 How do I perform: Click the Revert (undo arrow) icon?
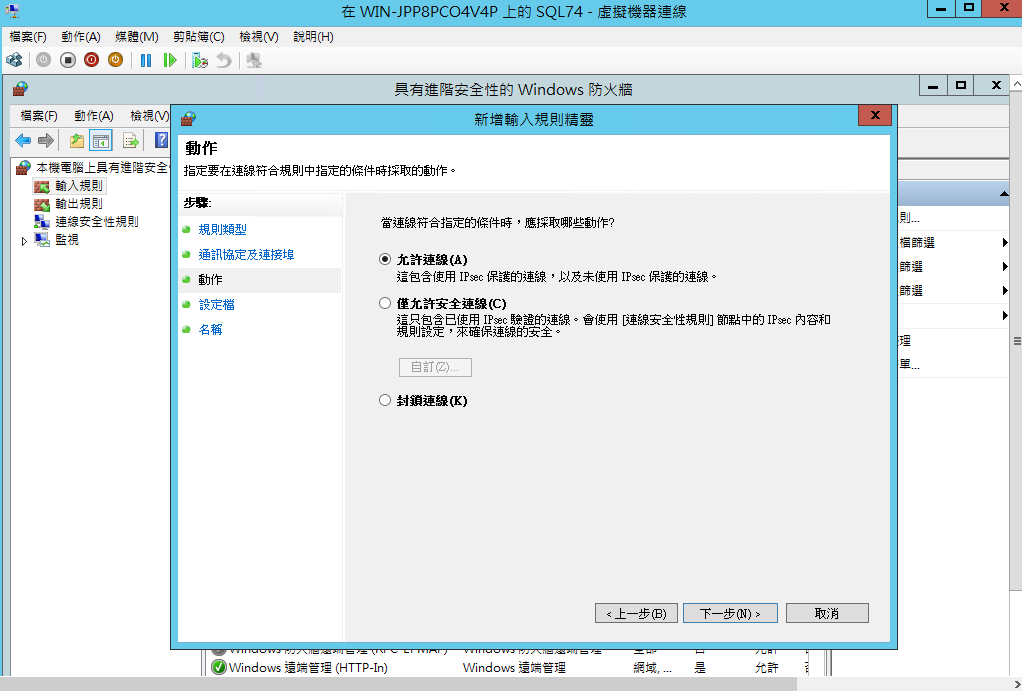pos(224,61)
